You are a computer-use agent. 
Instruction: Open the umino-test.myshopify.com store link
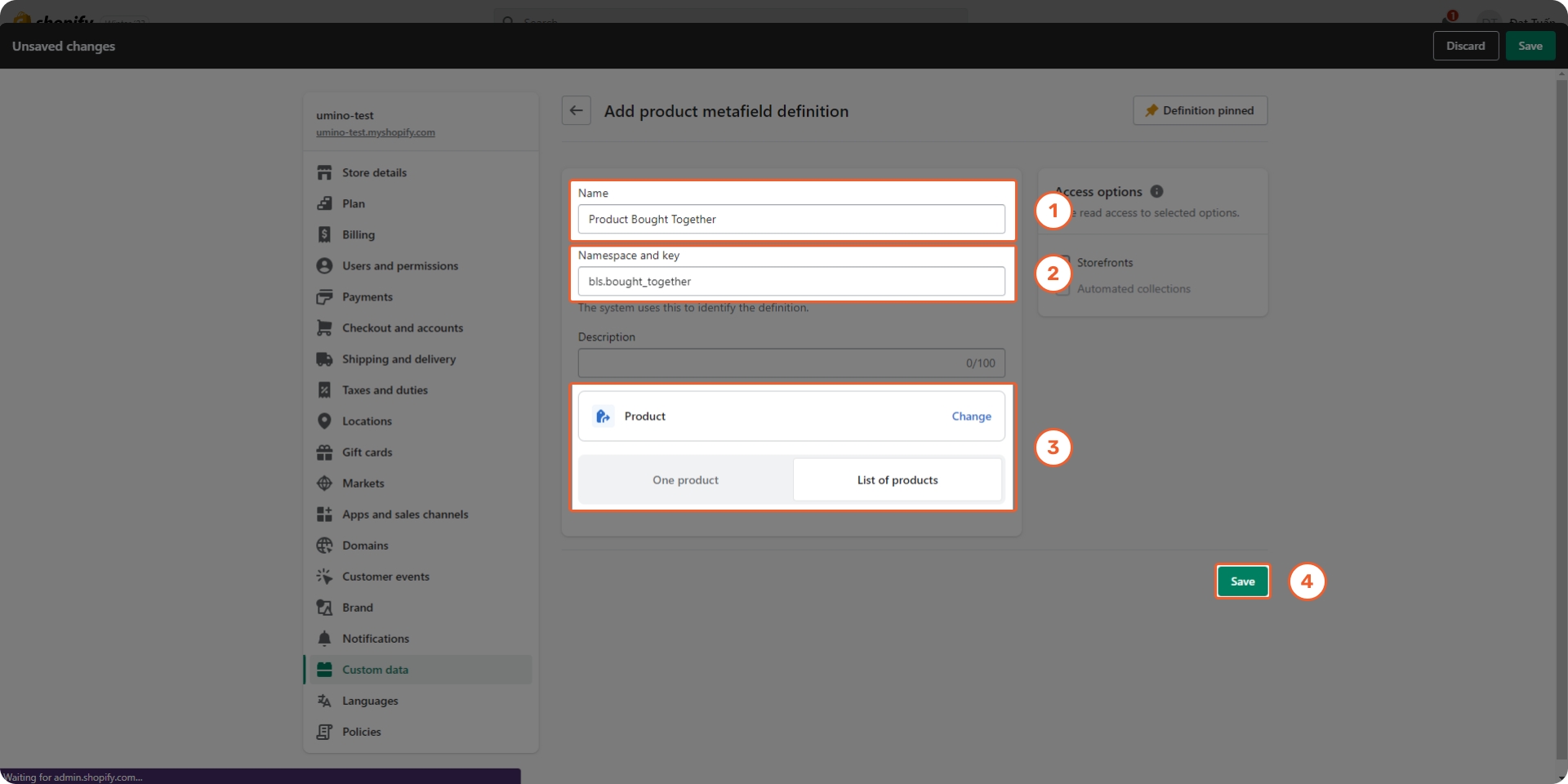[376, 132]
